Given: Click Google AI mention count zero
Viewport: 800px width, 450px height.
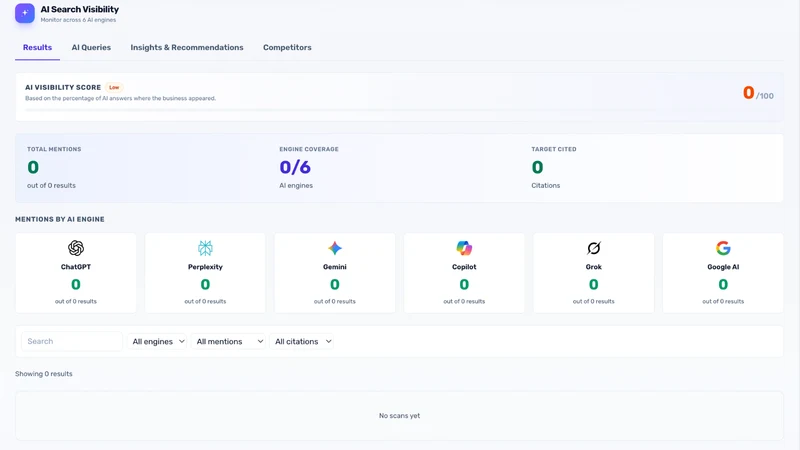Looking at the screenshot, I should tap(723, 284).
